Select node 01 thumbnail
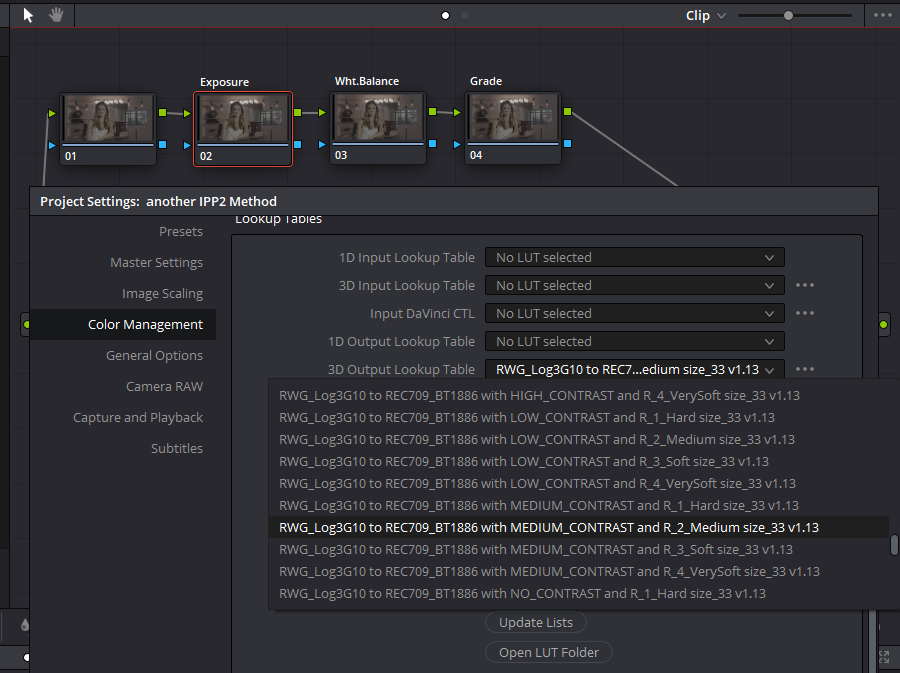Viewport: 900px width, 673px height. pos(108,119)
